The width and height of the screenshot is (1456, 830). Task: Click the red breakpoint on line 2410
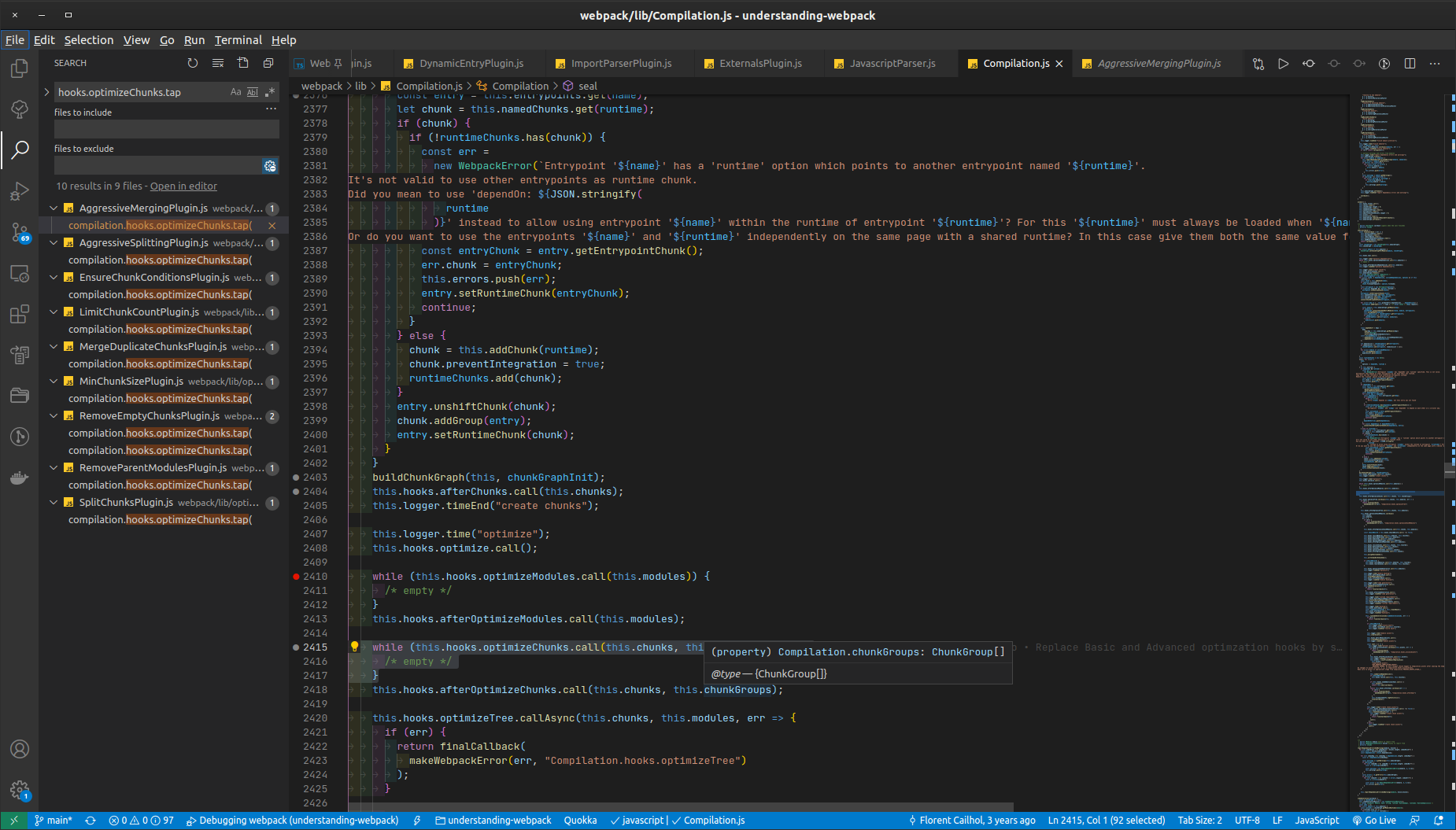pos(295,576)
